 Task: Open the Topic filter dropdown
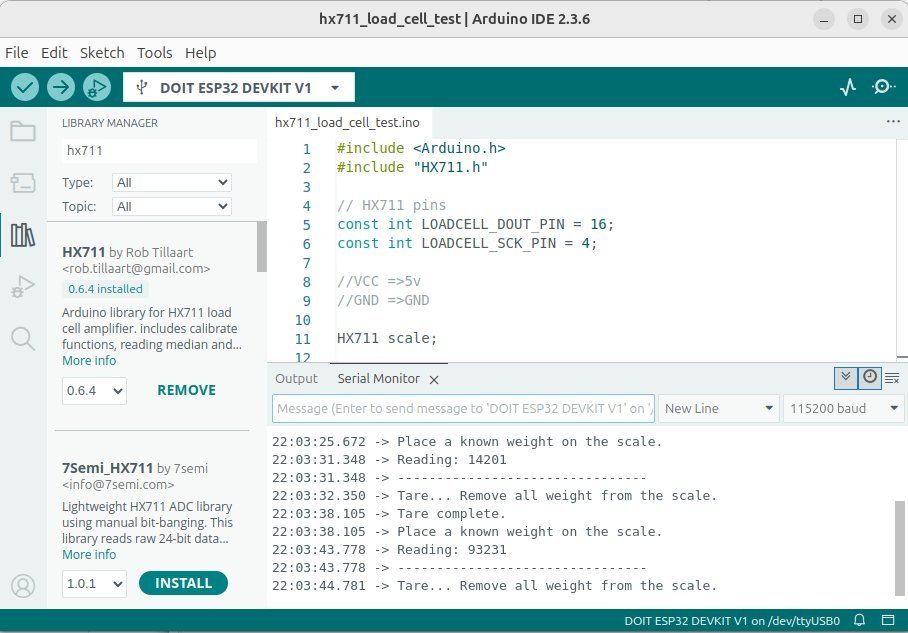(172, 207)
